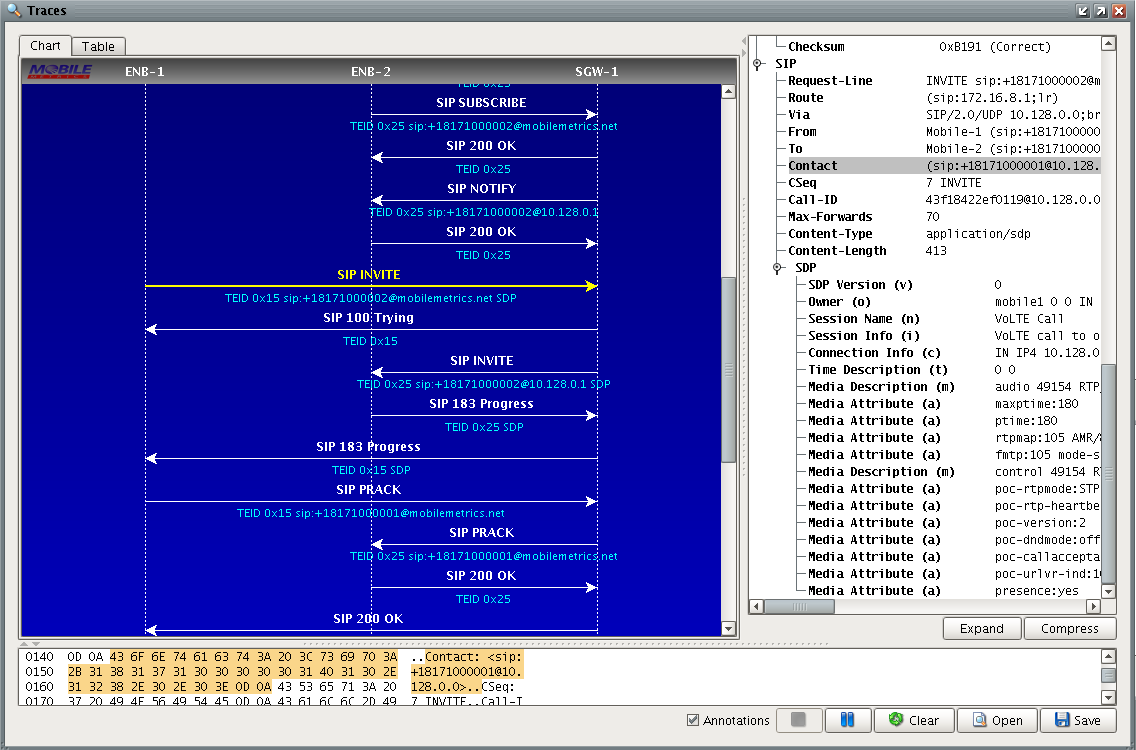Collapse the SIP tree node

pyautogui.click(x=757, y=64)
